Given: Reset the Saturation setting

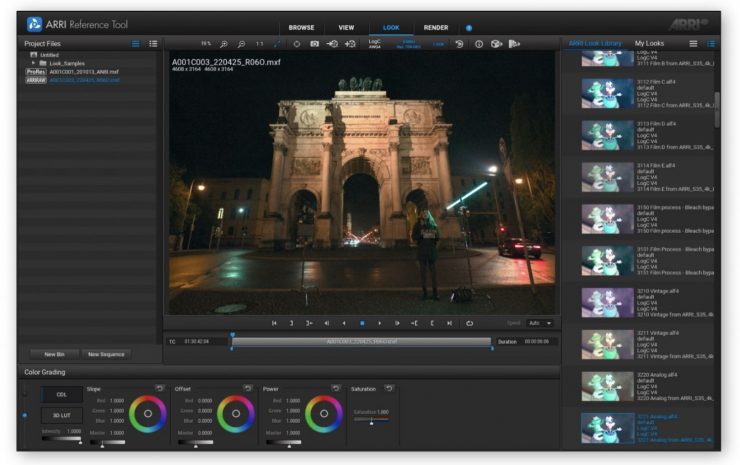Looking at the screenshot, I should (389, 388).
